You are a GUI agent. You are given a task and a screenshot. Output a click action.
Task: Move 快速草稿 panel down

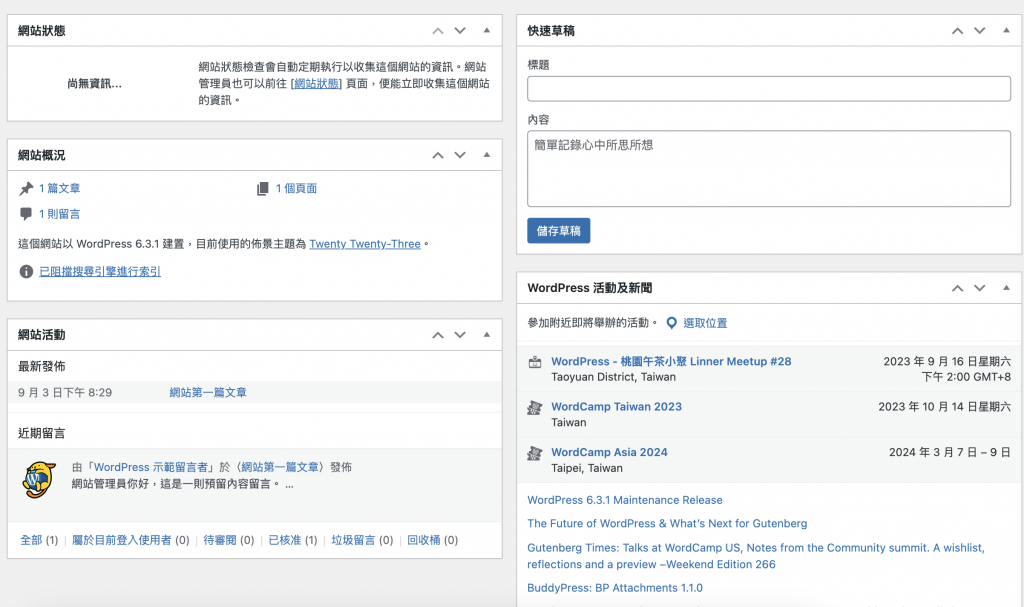click(980, 31)
